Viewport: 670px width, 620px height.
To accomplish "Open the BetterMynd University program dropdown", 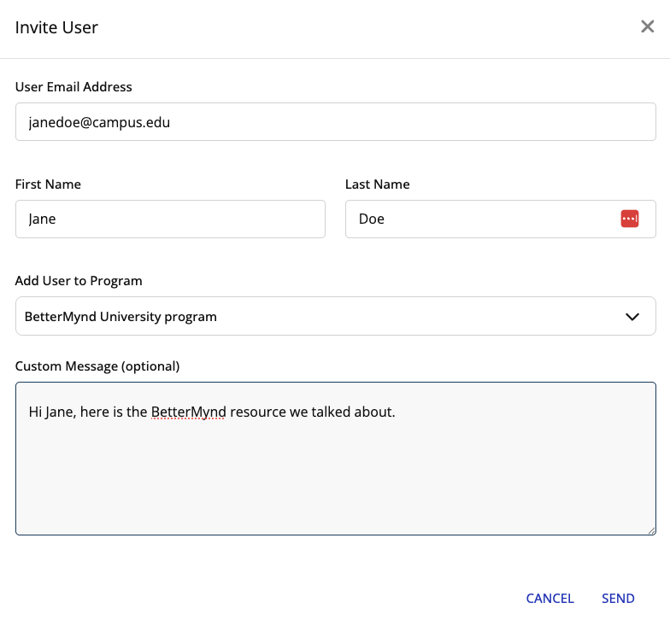I will tap(320, 317).
